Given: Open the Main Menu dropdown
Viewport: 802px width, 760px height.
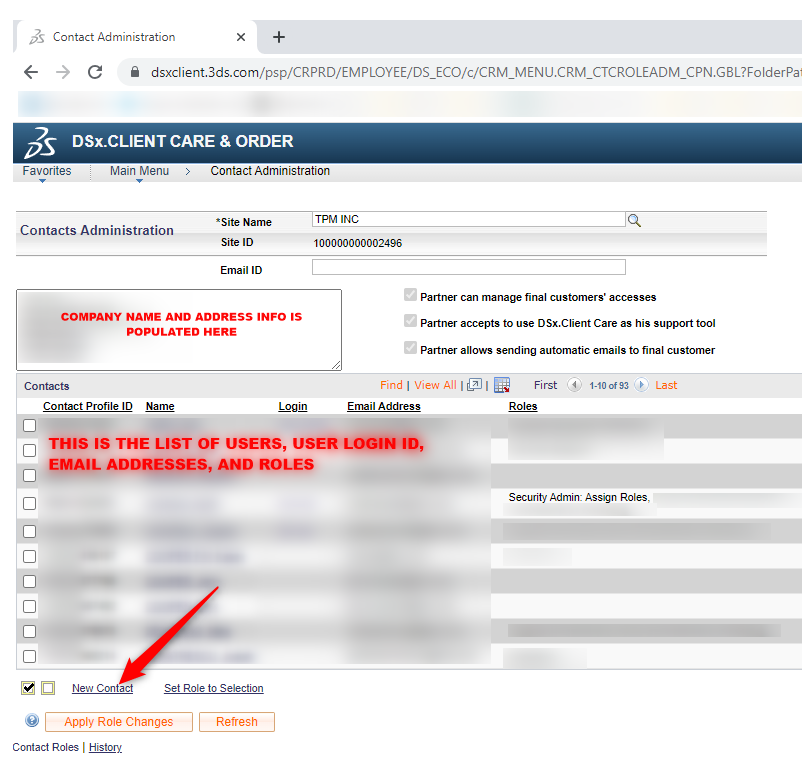Looking at the screenshot, I should [x=139, y=172].
